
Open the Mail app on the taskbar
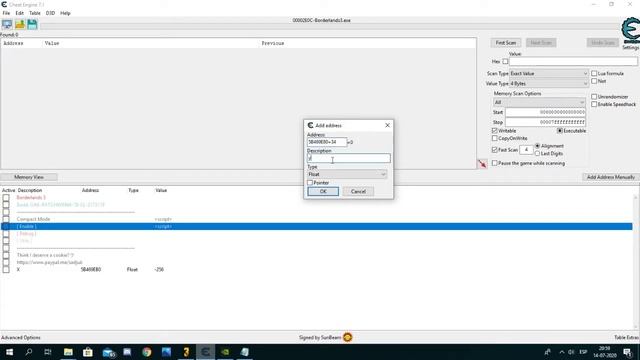108,352
